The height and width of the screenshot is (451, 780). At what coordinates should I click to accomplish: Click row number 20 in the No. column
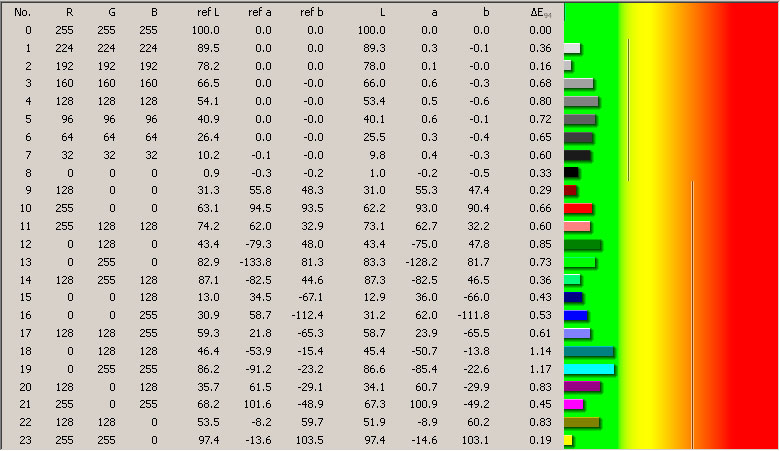(25, 387)
